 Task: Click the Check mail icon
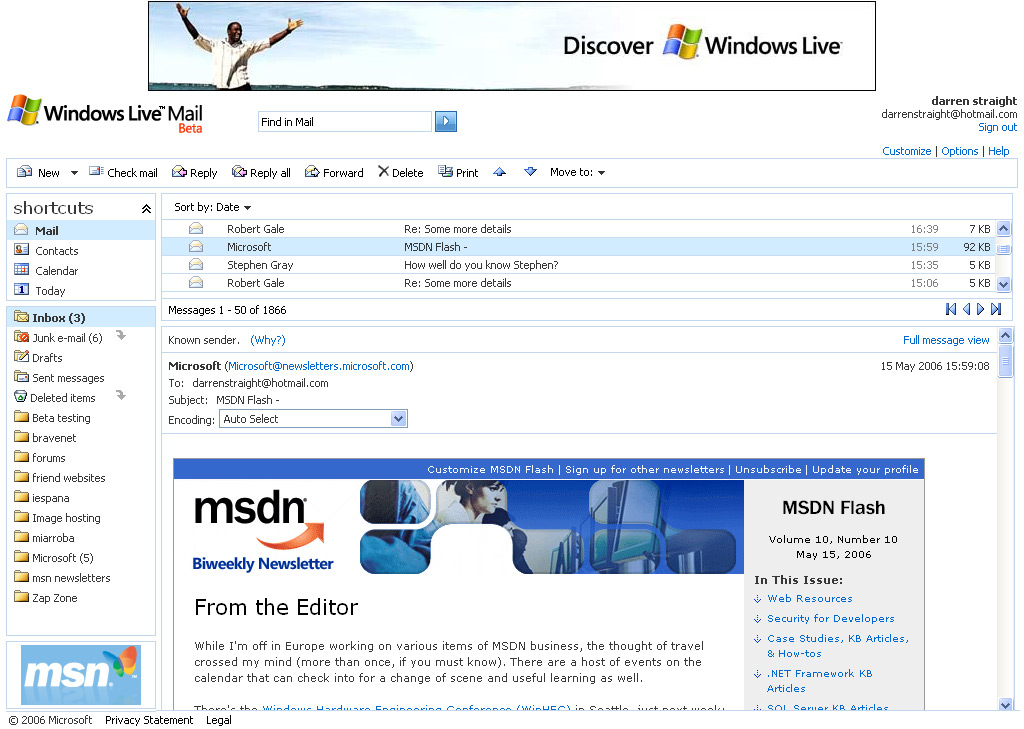coord(96,172)
